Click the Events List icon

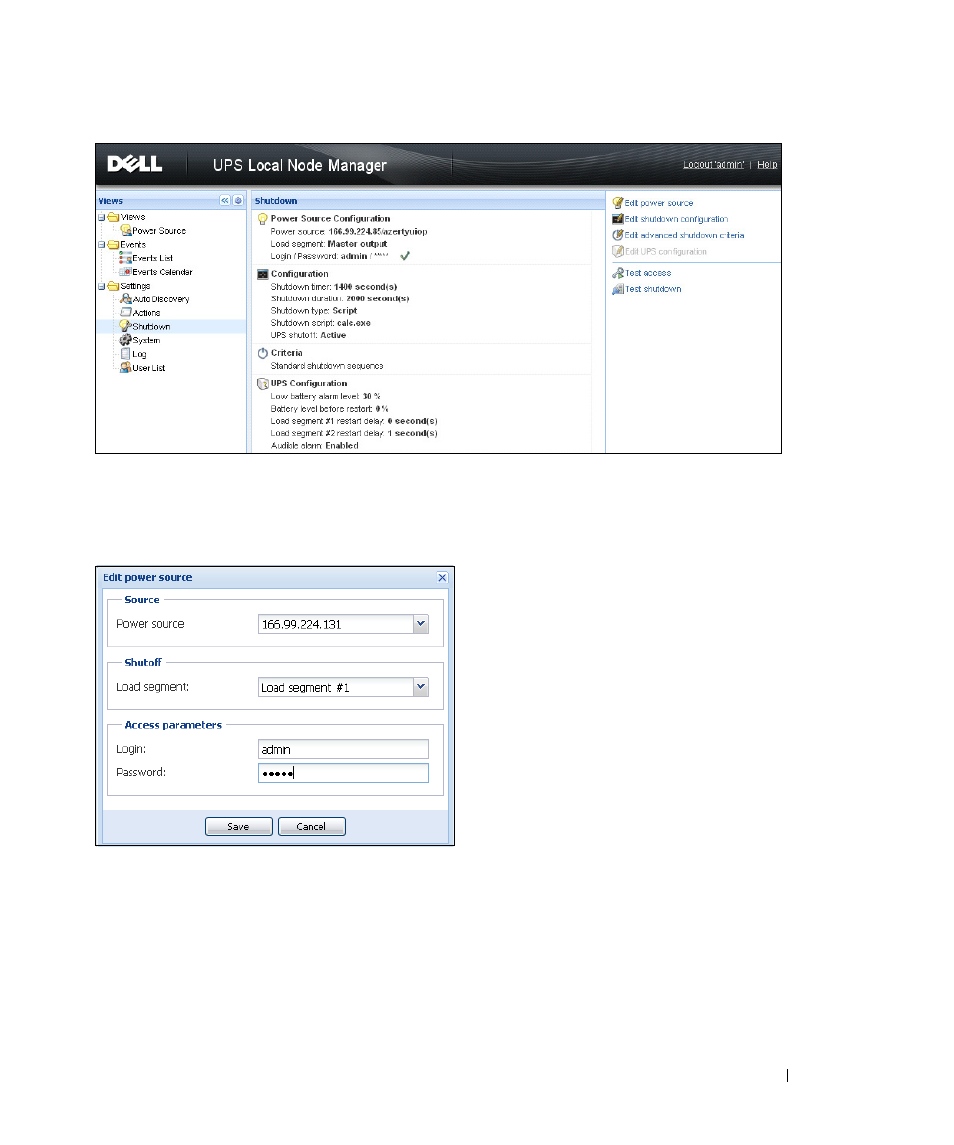tap(126, 259)
